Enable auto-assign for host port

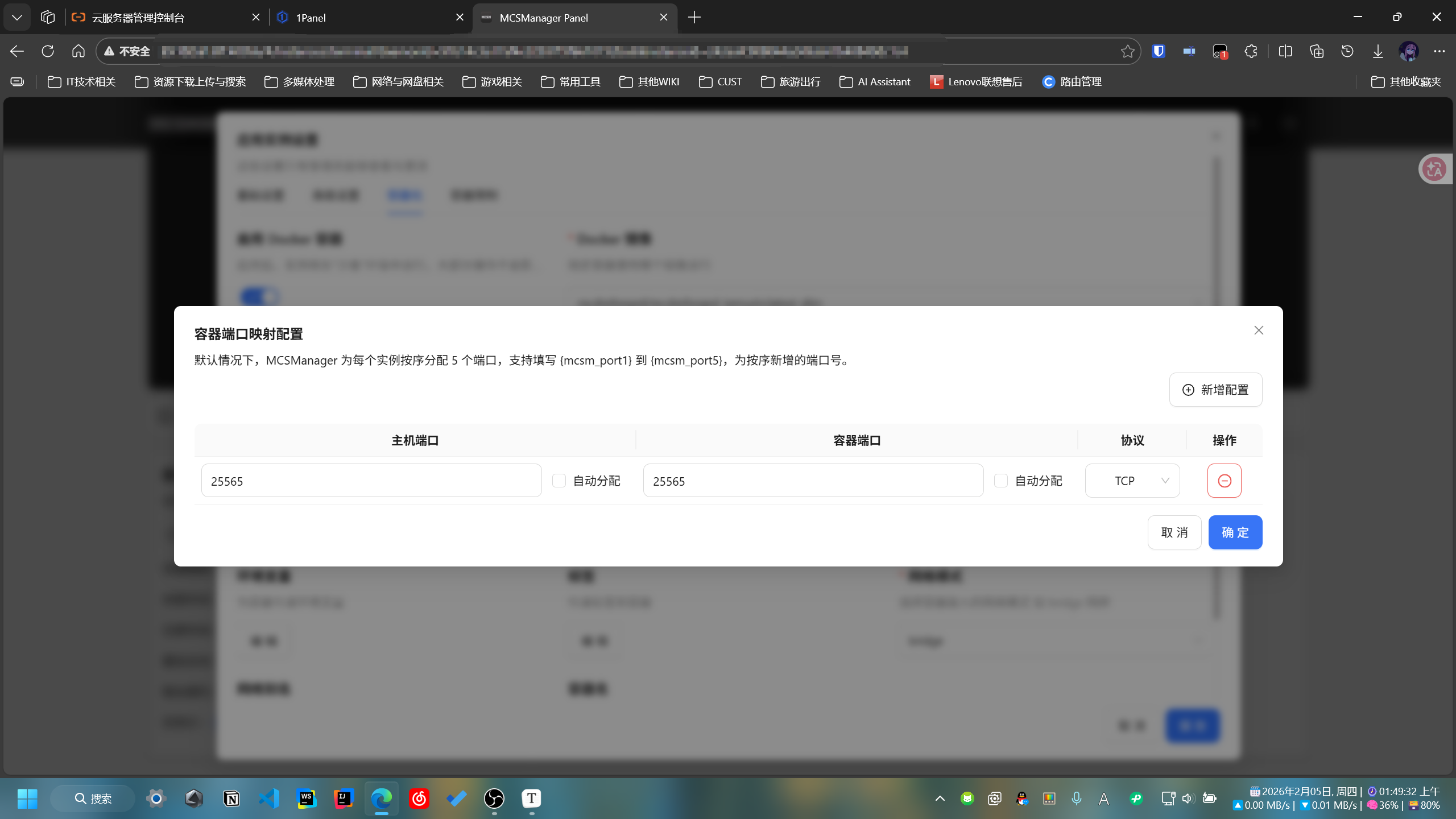pos(559,481)
